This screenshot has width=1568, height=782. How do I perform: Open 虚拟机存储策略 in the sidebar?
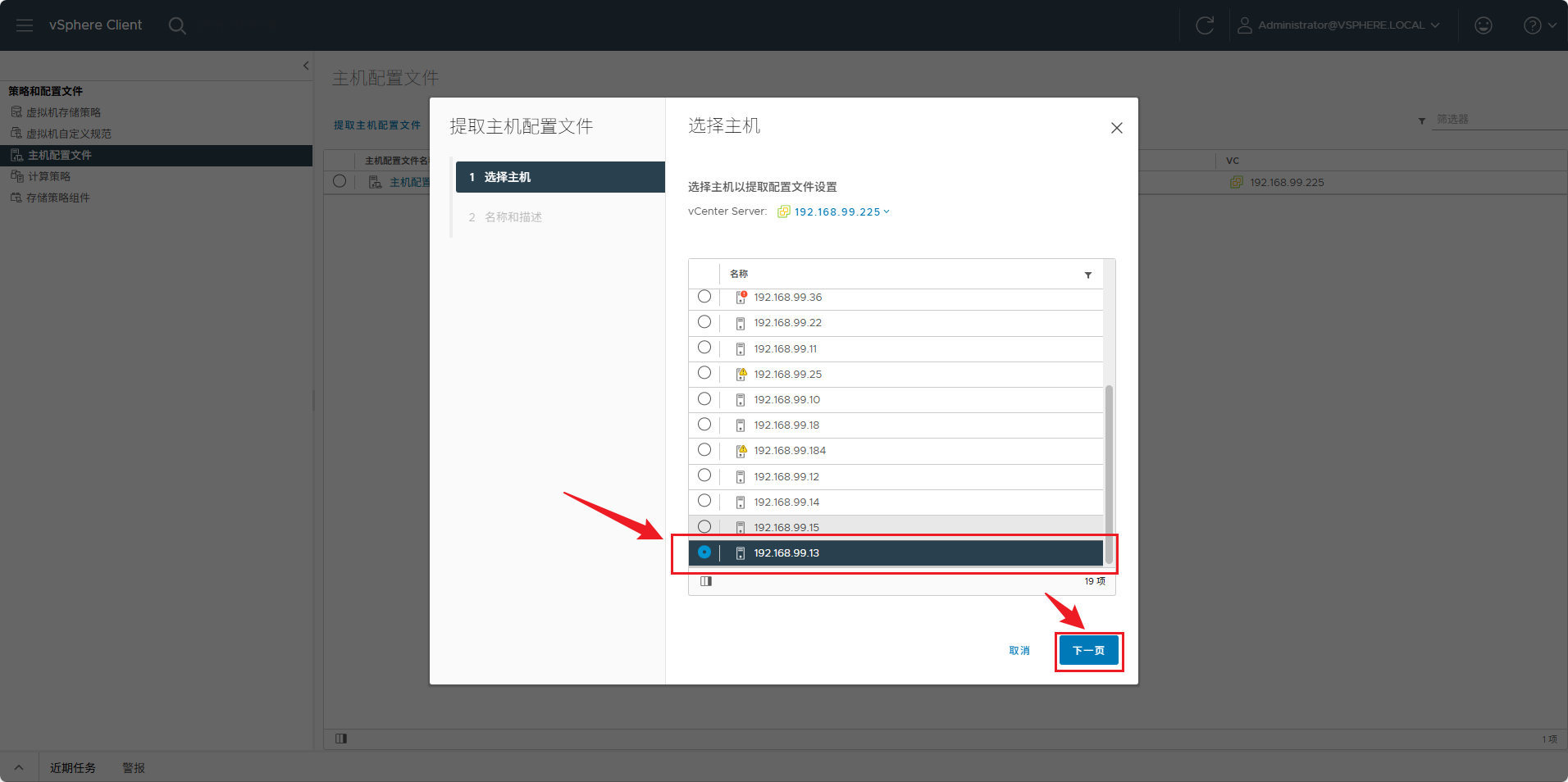click(x=63, y=112)
